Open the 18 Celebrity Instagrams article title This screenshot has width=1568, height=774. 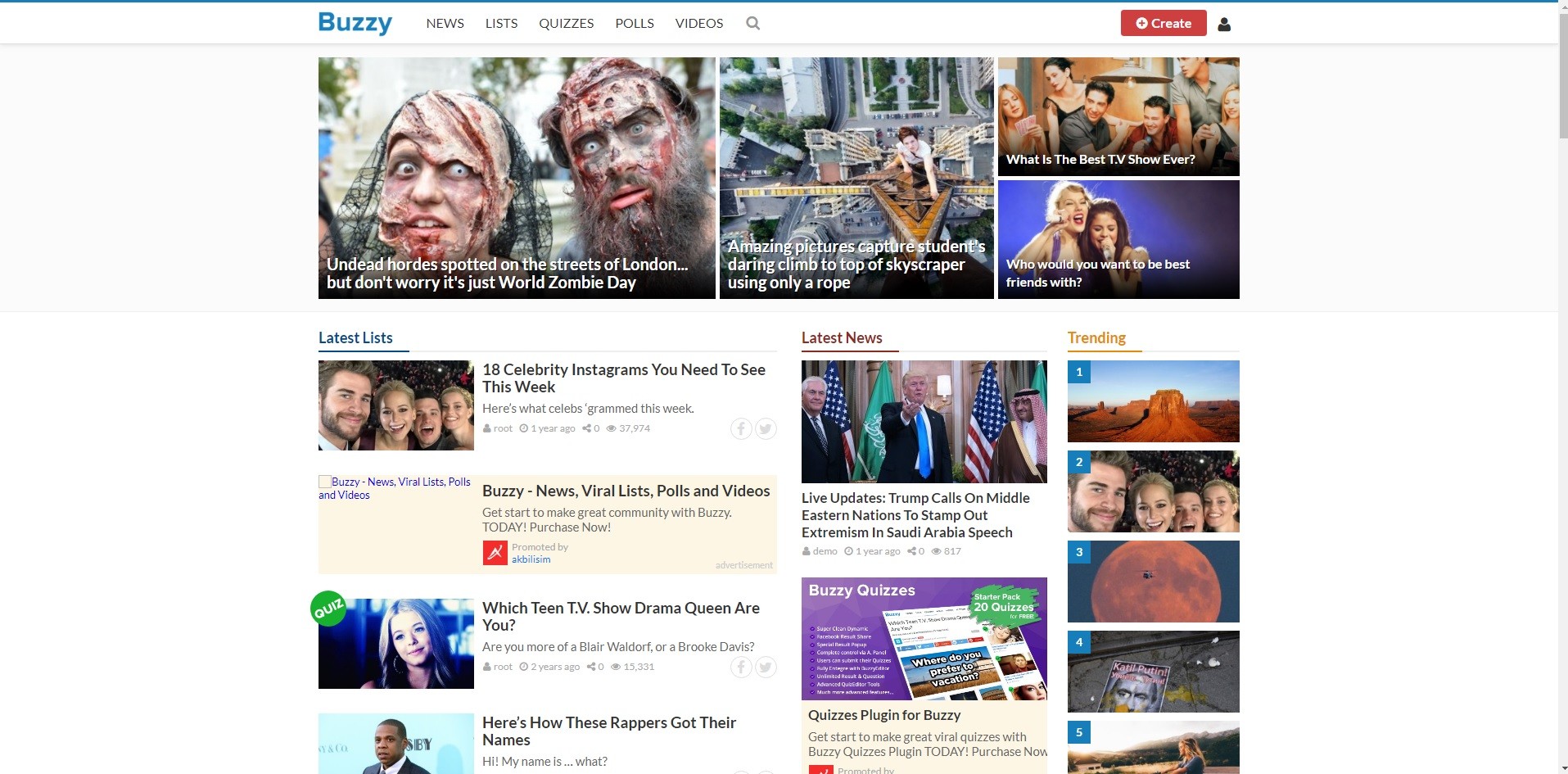click(x=624, y=378)
